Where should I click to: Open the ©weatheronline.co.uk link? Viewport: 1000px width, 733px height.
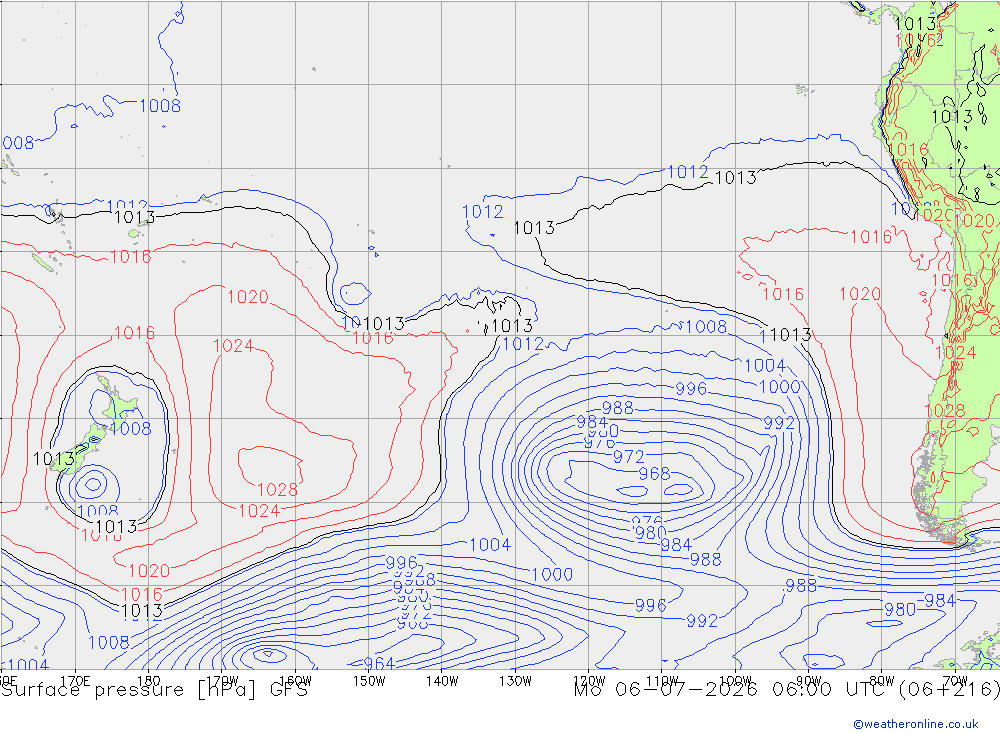tap(916, 724)
